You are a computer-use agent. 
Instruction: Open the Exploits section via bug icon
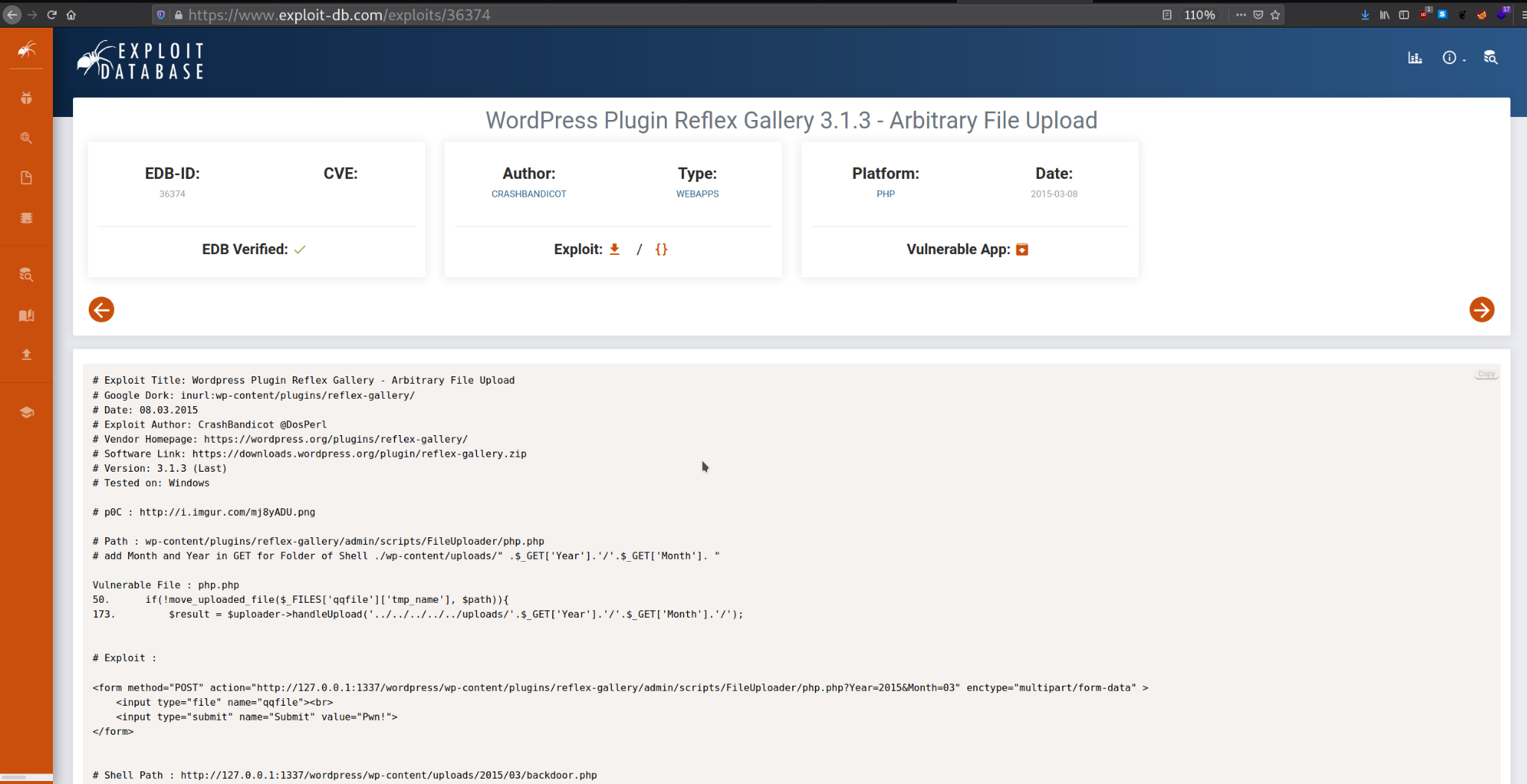pyautogui.click(x=27, y=97)
